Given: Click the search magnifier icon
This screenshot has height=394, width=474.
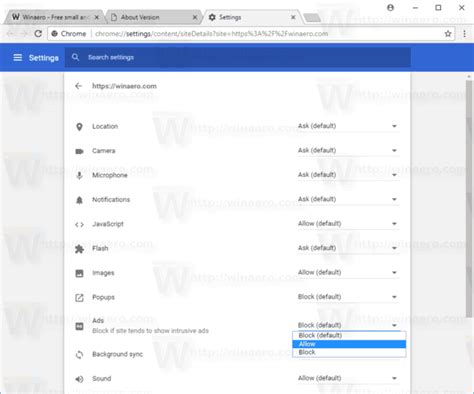Looking at the screenshot, I should click(75, 57).
